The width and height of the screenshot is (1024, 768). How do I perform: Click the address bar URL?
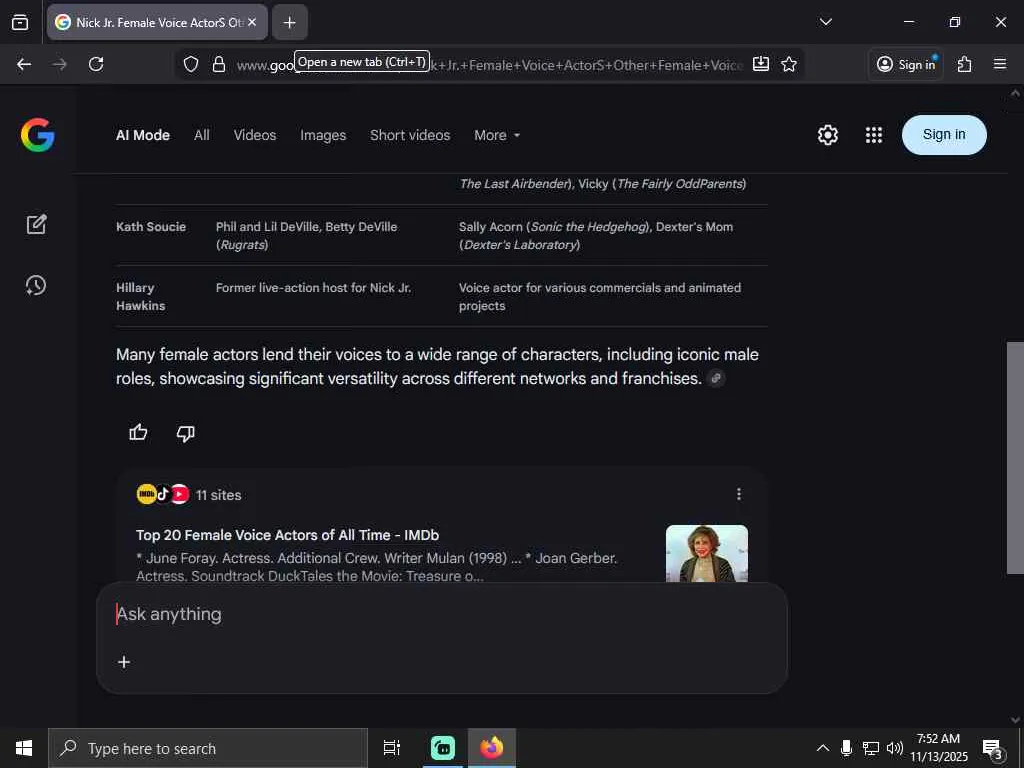coord(490,65)
